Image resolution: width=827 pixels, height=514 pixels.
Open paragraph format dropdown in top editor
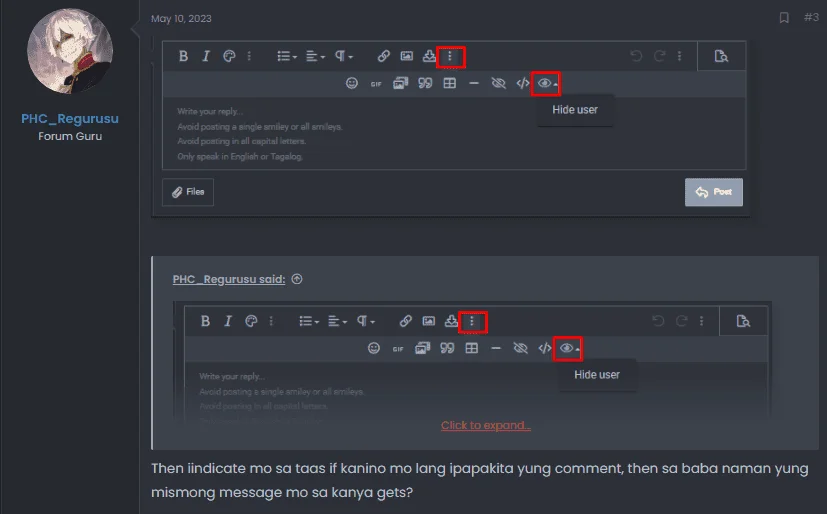(x=344, y=56)
